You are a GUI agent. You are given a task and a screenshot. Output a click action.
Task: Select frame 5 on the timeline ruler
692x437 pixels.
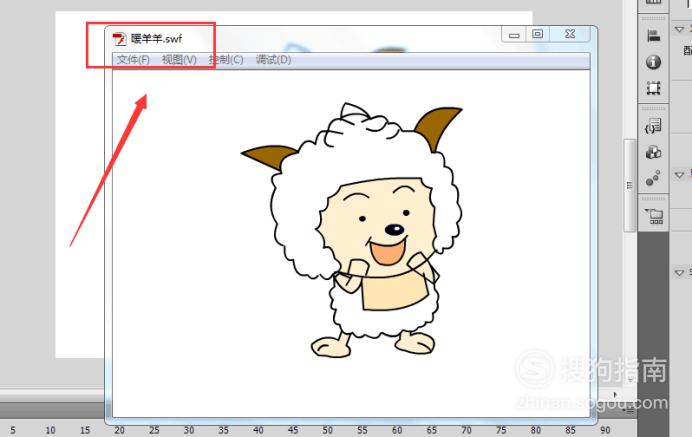click(13, 430)
